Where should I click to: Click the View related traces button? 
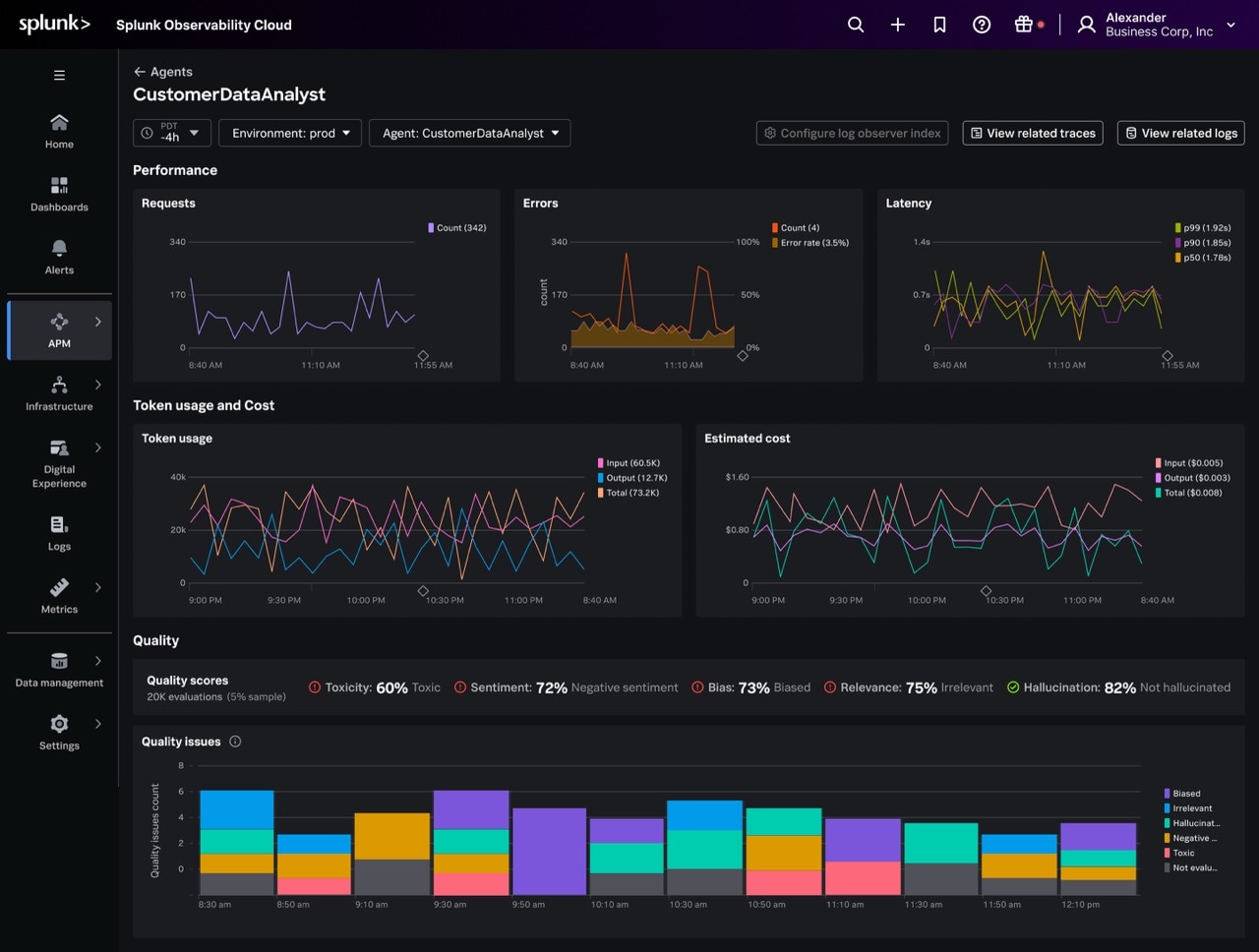pyautogui.click(x=1032, y=133)
